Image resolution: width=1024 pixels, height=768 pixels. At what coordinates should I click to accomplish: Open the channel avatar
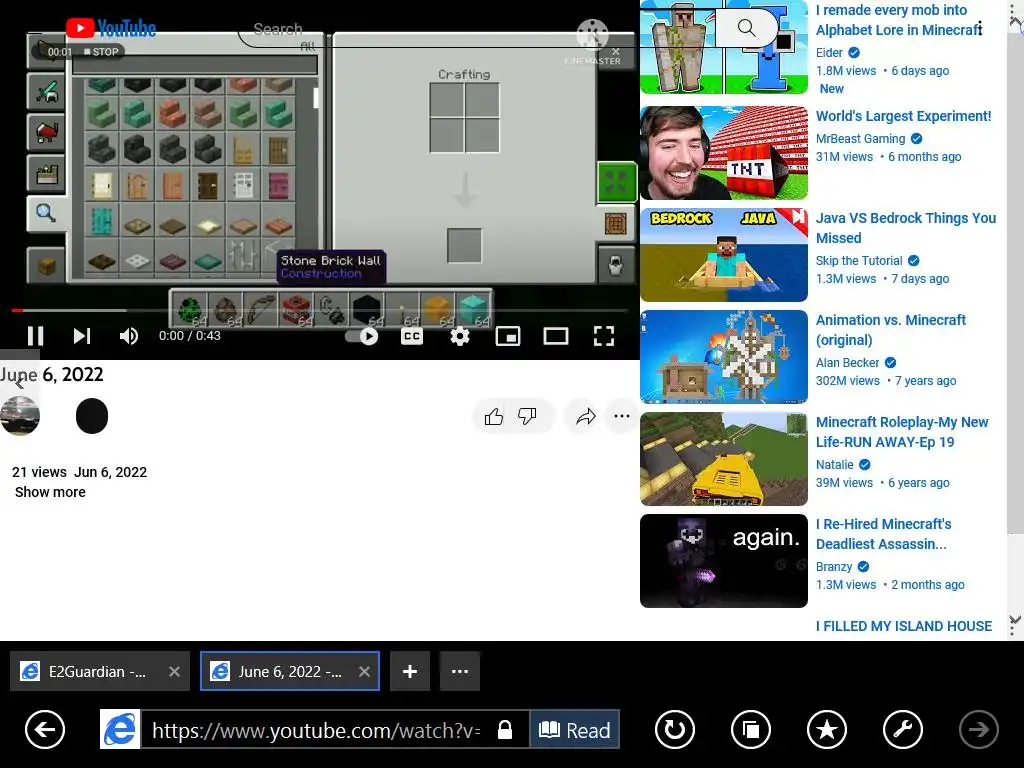point(20,415)
